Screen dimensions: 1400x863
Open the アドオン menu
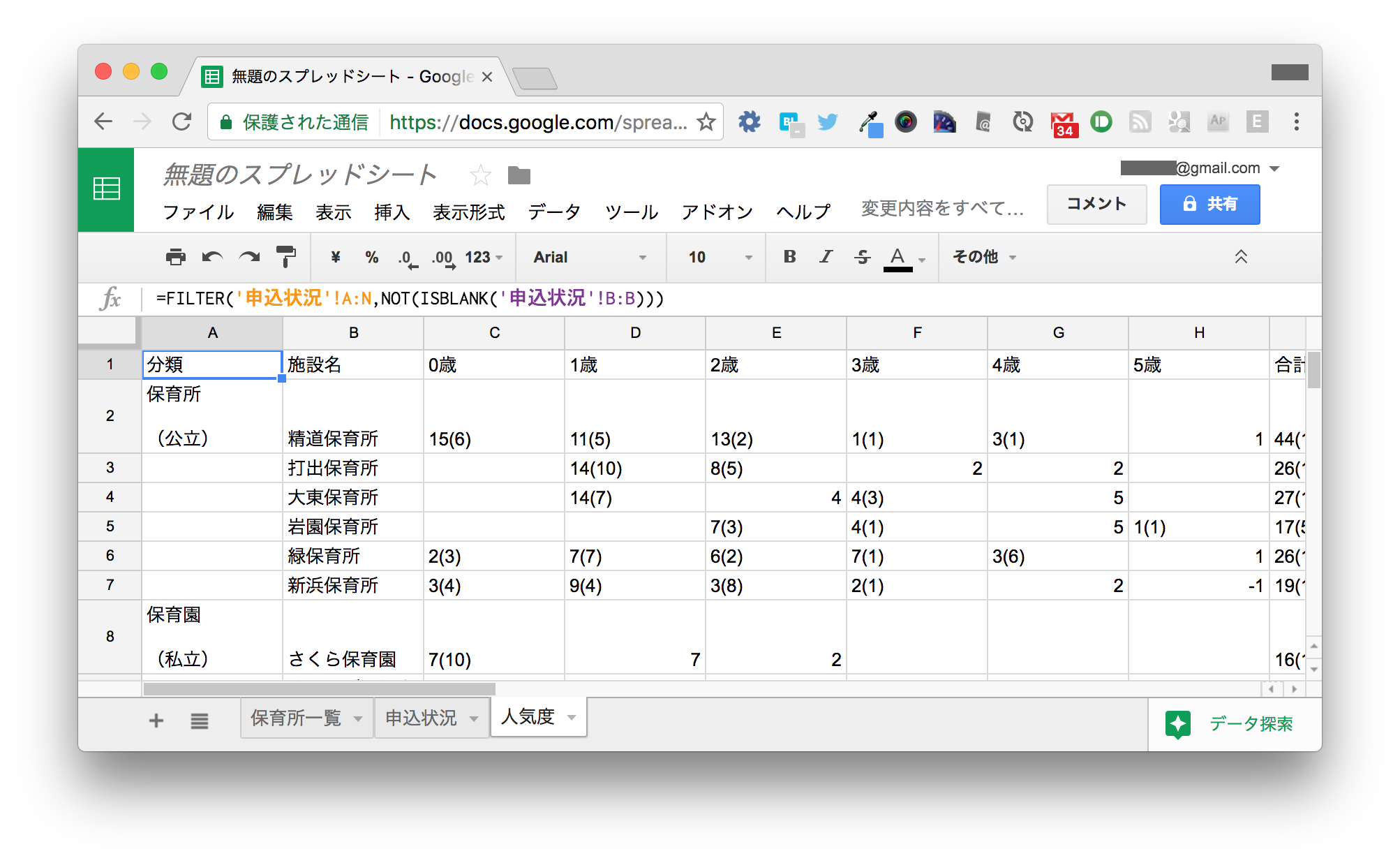(x=717, y=212)
